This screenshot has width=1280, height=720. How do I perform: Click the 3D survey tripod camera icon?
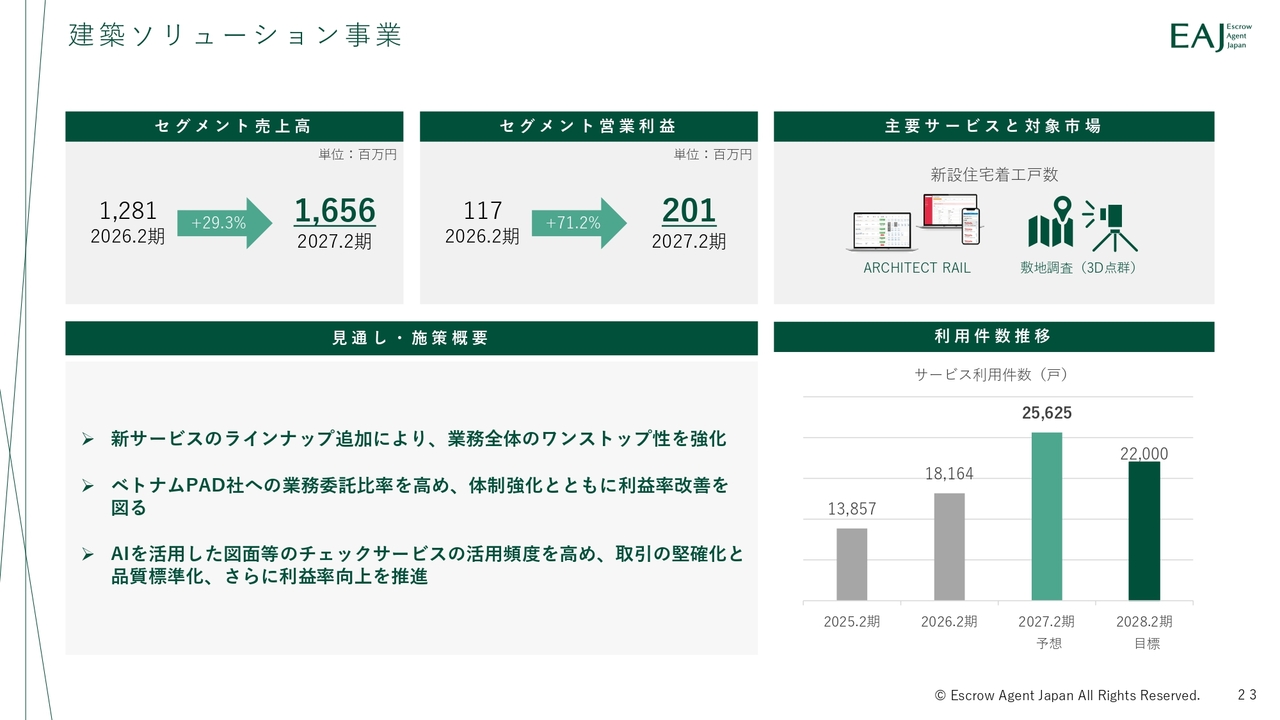[x=1110, y=228]
